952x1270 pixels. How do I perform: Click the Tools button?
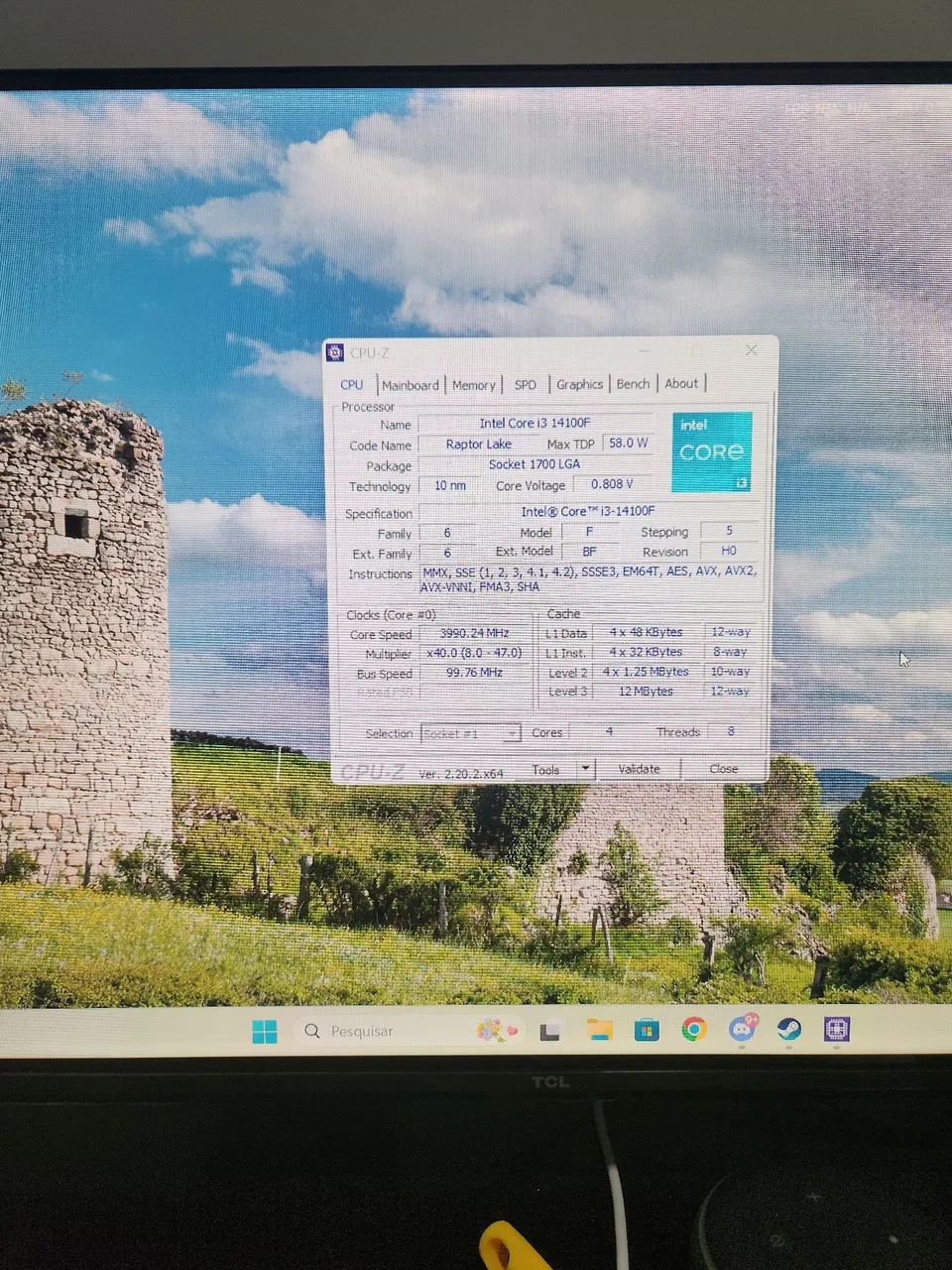pos(546,770)
